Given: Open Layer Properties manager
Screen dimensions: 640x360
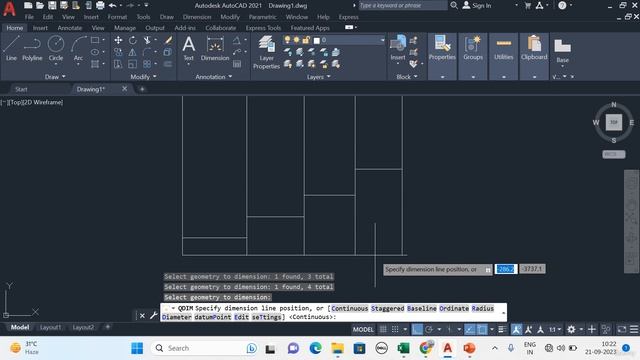Looking at the screenshot, I should [266, 52].
